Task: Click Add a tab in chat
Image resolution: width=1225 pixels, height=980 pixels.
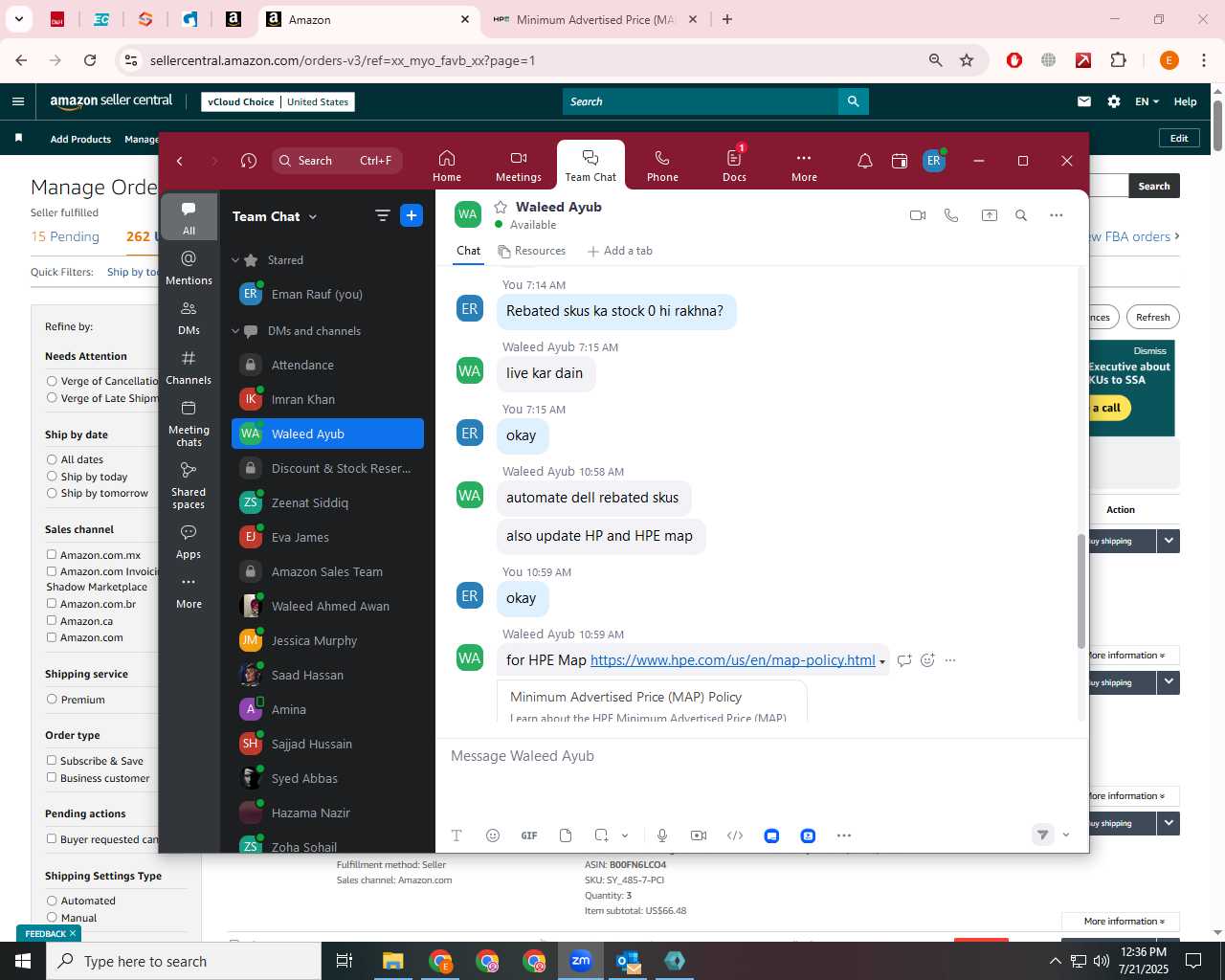Action: pos(620,251)
